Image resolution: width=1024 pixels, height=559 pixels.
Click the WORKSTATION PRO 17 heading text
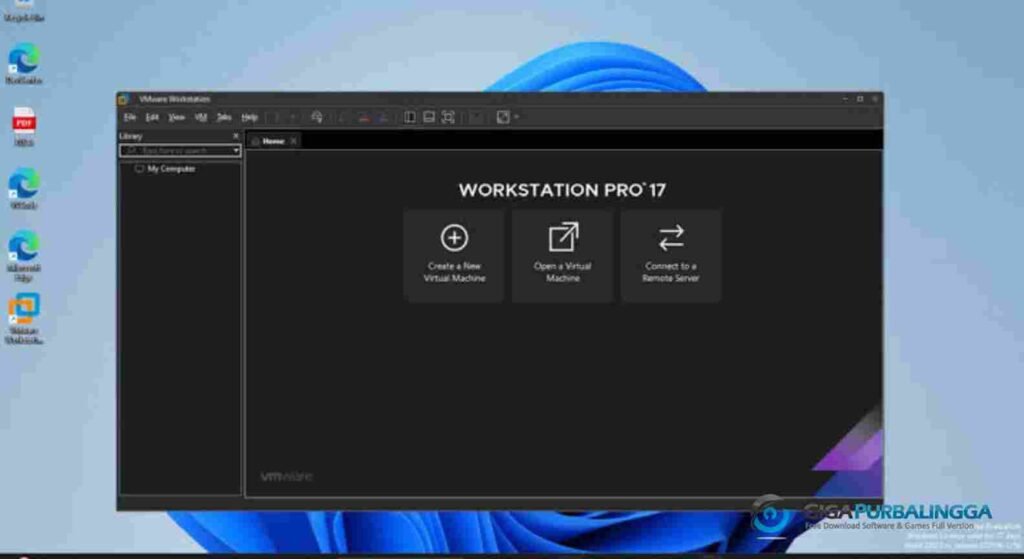pos(562,190)
